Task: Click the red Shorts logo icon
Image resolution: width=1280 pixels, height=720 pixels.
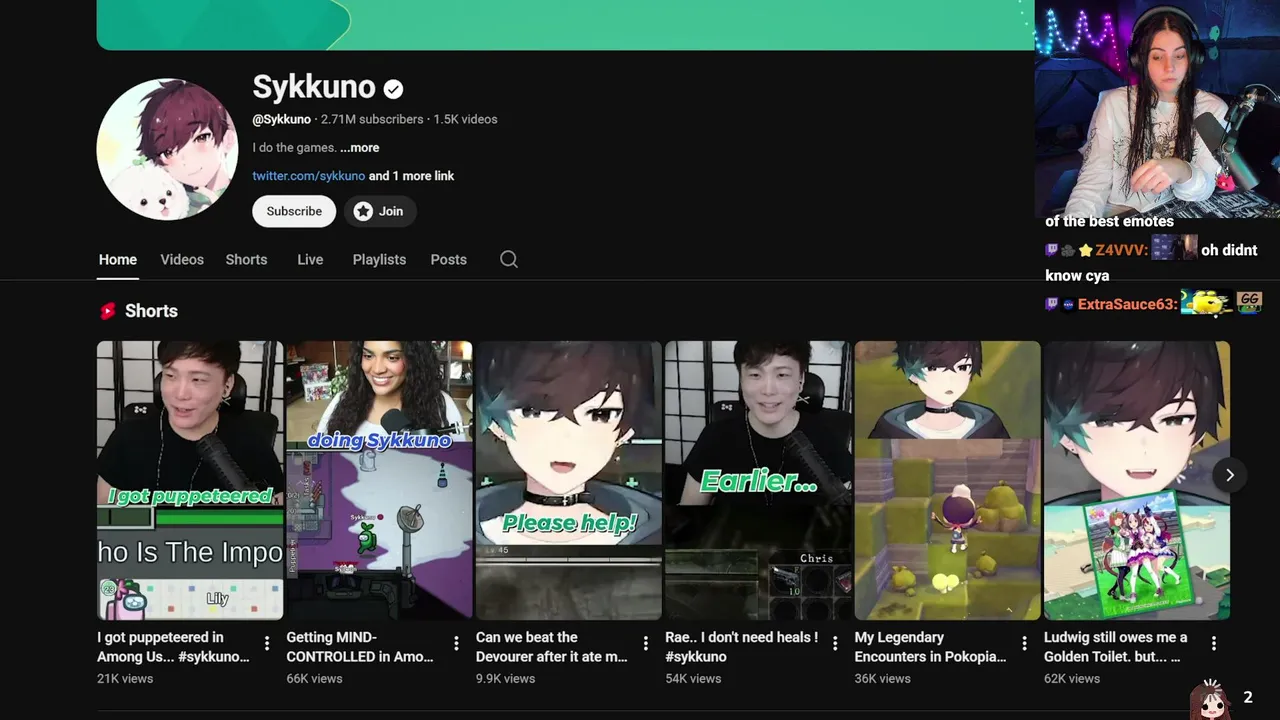Action: point(108,311)
